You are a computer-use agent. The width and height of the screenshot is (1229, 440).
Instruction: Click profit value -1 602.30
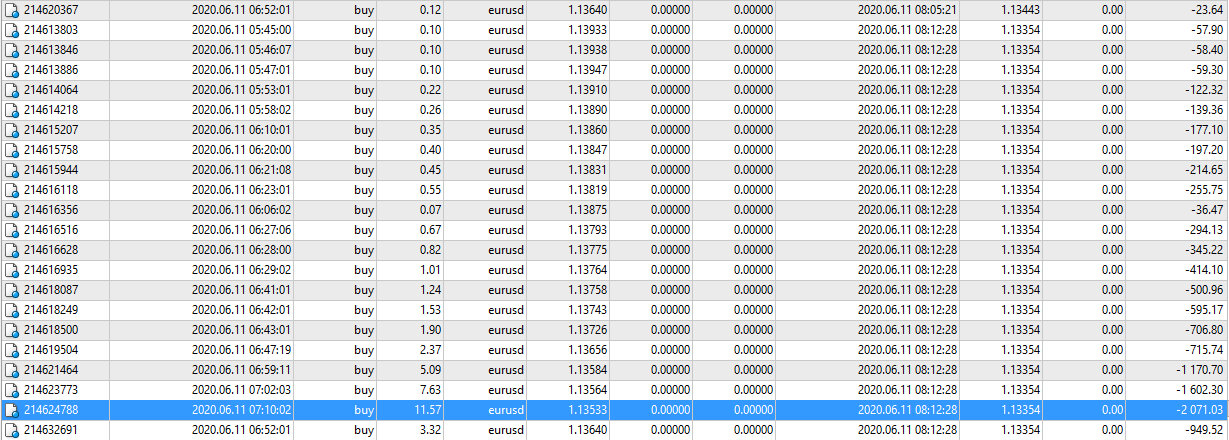(1201, 390)
